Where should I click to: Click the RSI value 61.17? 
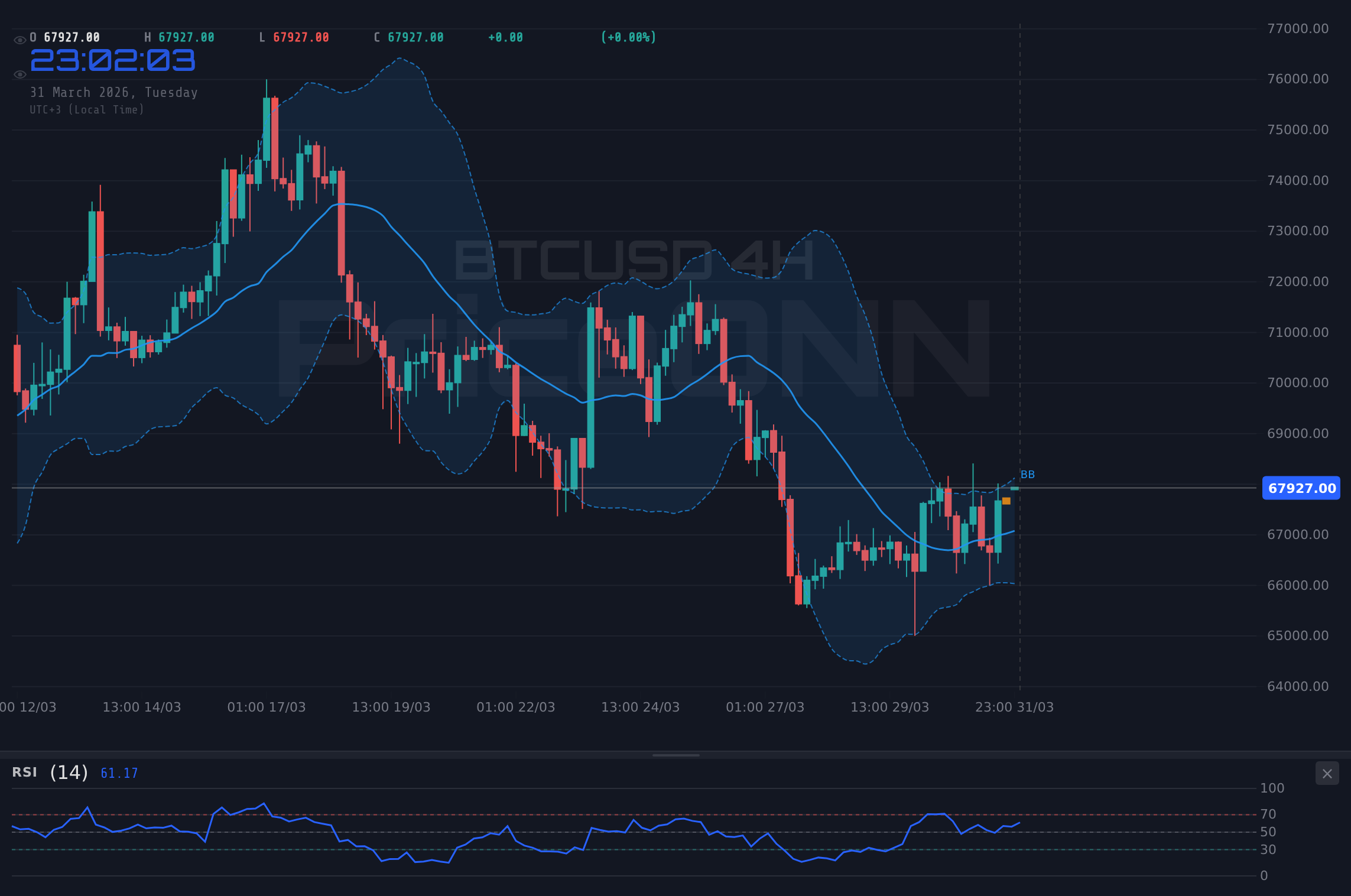point(118,773)
